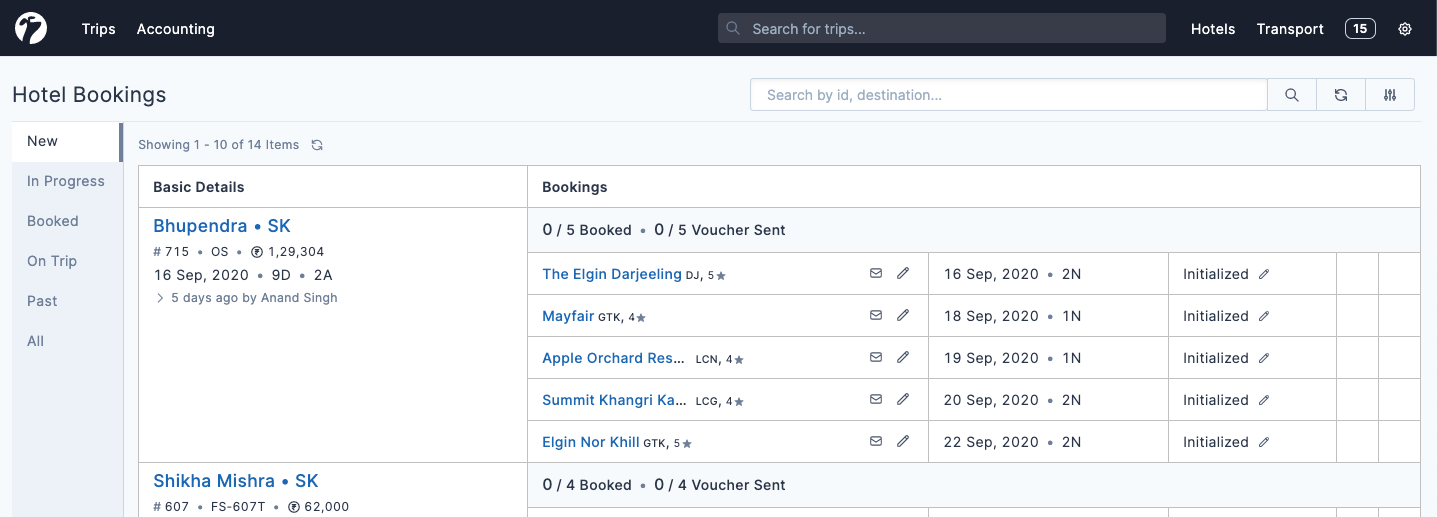The height and width of the screenshot is (517, 1437).
Task: Click the filter sliders icon
Action: 1390,95
